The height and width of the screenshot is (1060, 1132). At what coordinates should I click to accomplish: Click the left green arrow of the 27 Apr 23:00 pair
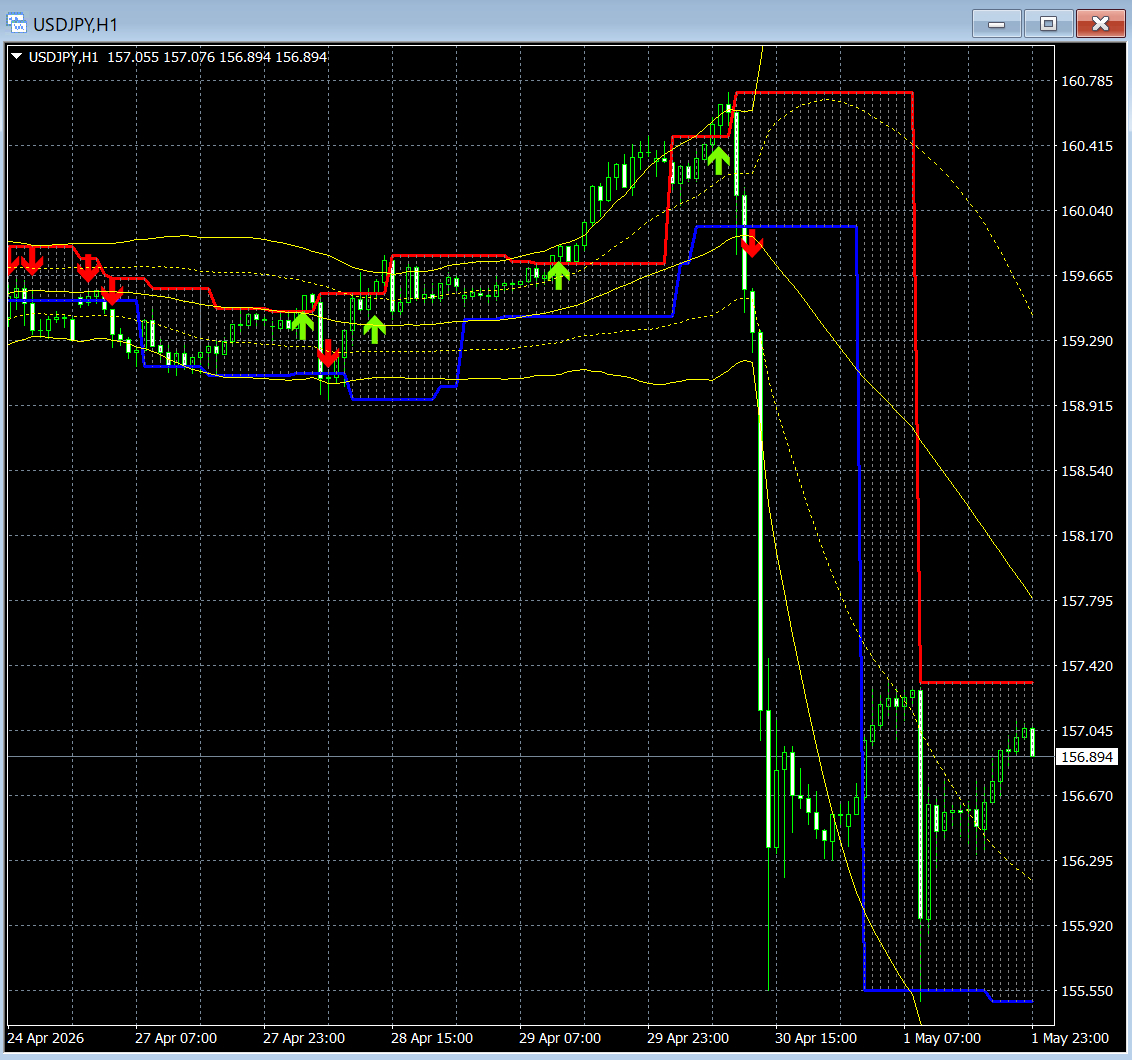302,326
